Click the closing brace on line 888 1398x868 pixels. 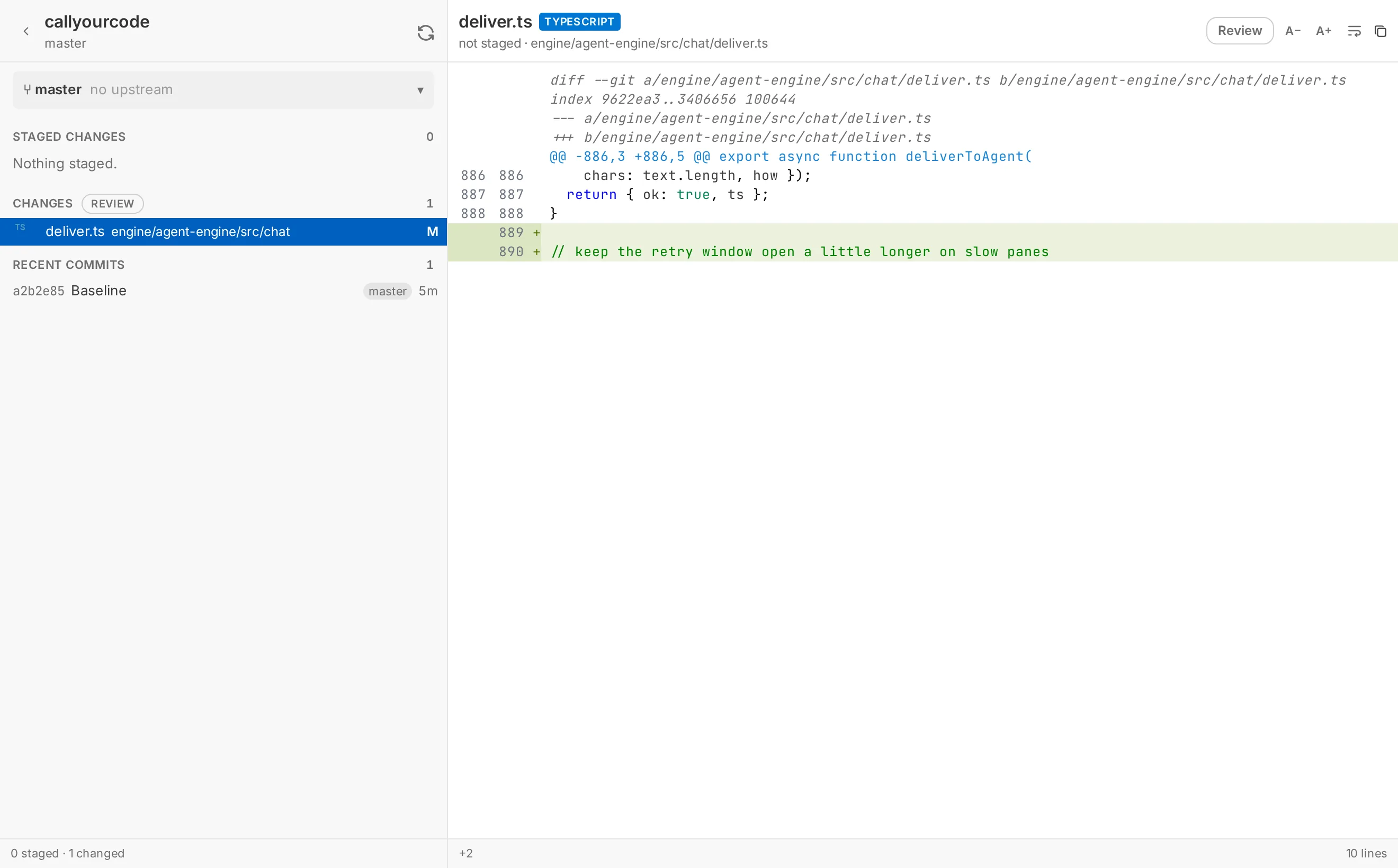click(x=554, y=214)
